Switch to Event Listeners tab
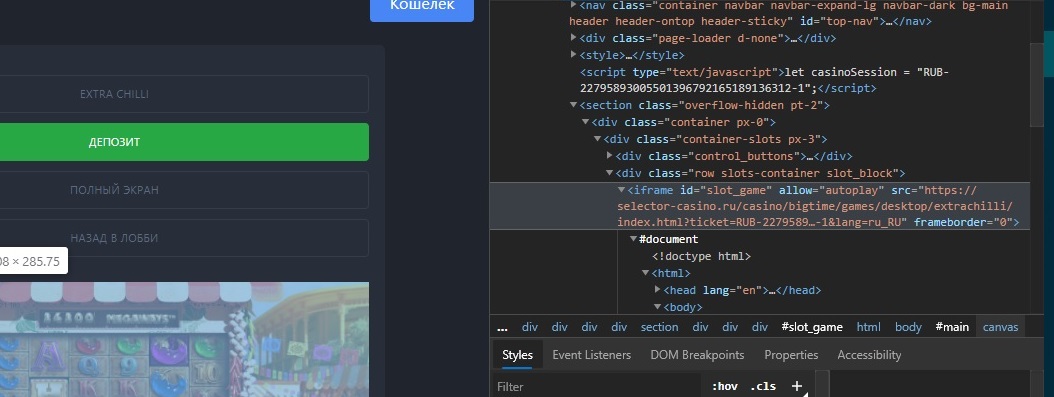The image size is (1054, 397). [x=592, y=355]
